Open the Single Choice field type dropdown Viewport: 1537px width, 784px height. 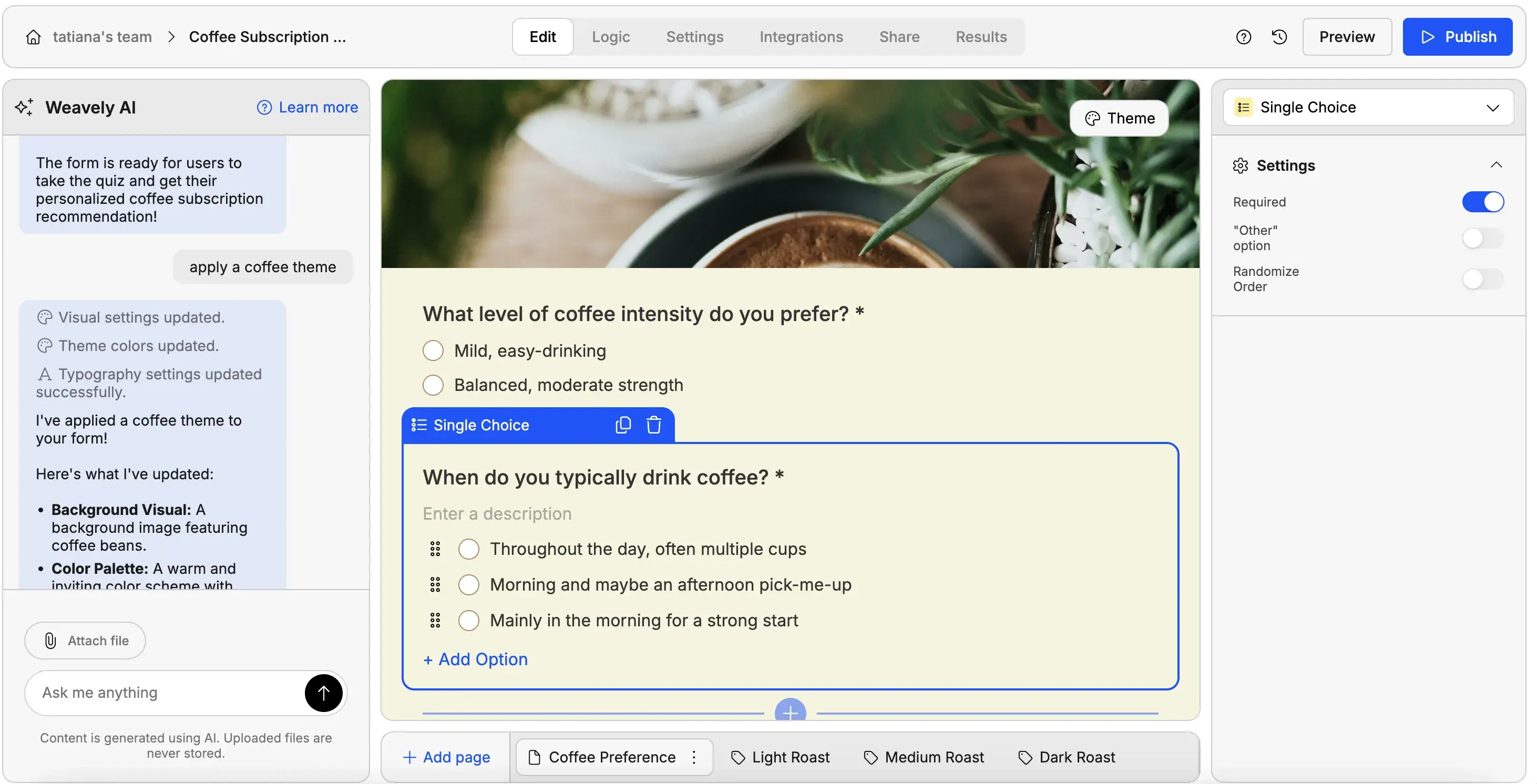(1368, 107)
